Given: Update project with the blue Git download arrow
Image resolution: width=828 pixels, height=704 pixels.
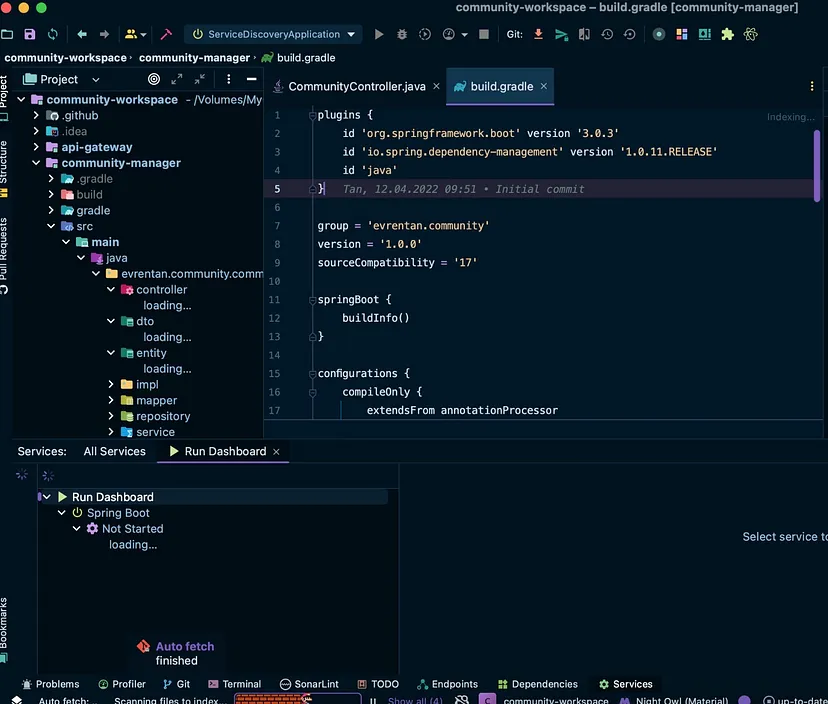Looking at the screenshot, I should pyautogui.click(x=538, y=33).
